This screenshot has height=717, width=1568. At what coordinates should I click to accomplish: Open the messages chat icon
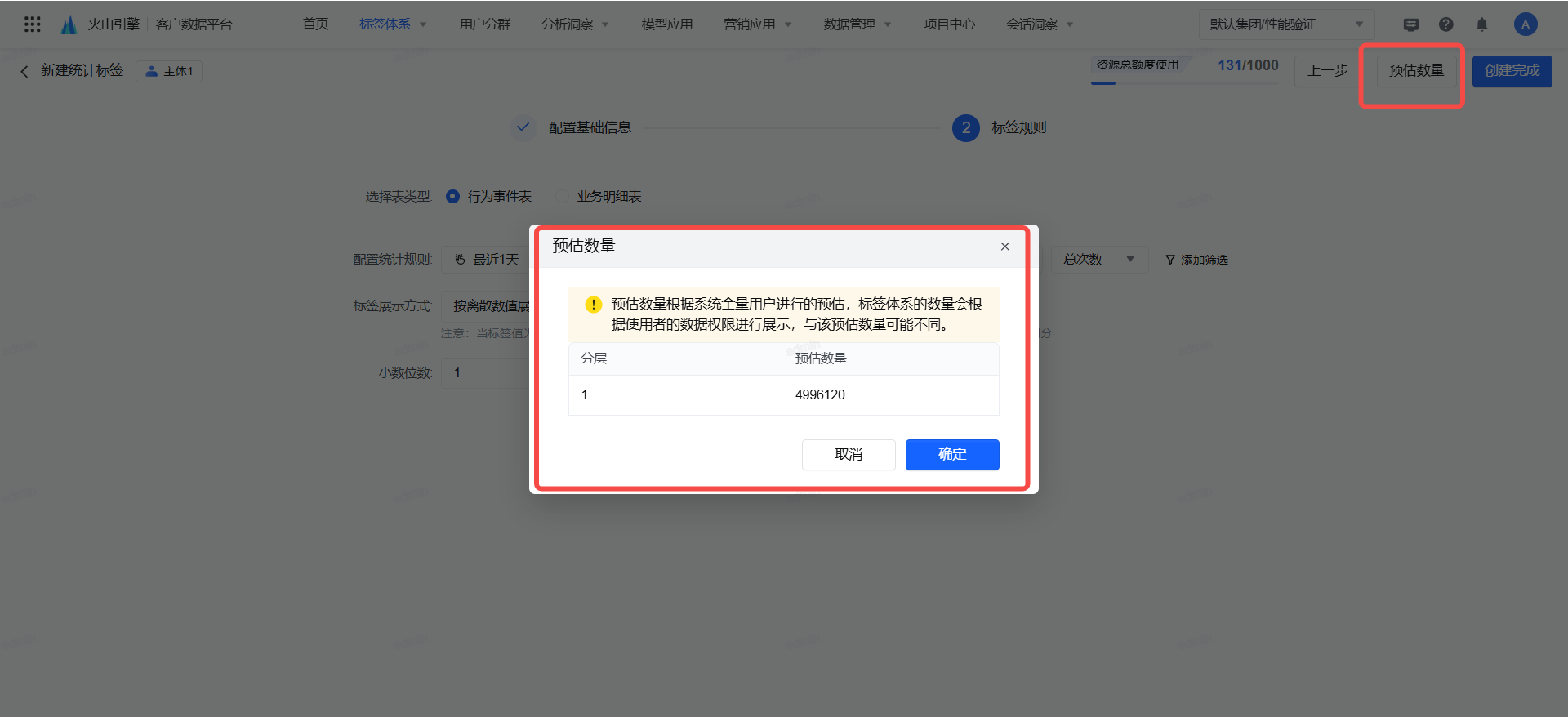(x=1410, y=24)
